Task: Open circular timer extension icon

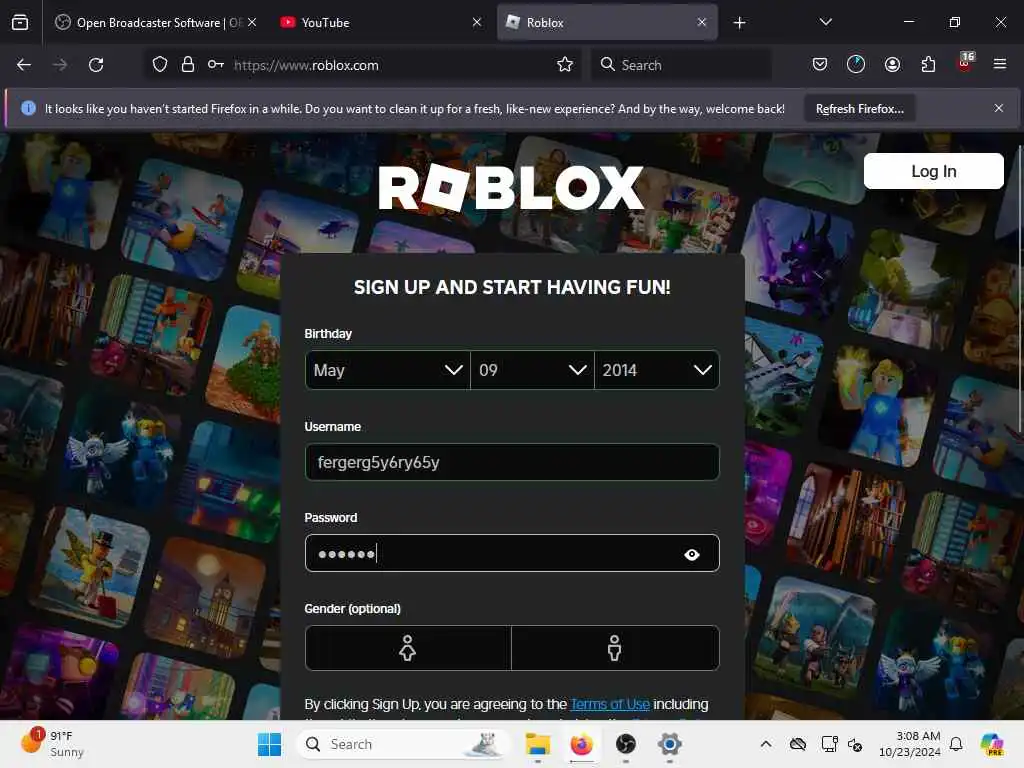Action: [856, 64]
